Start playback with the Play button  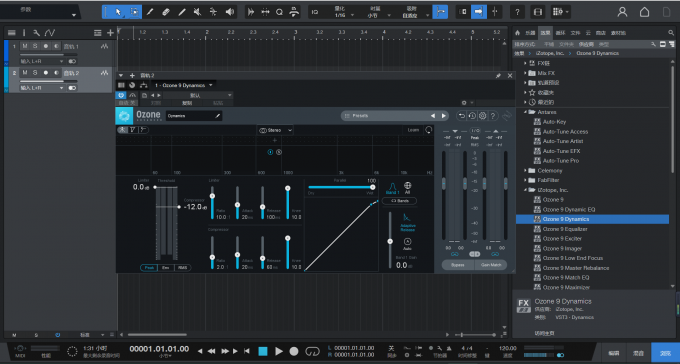[279, 351]
